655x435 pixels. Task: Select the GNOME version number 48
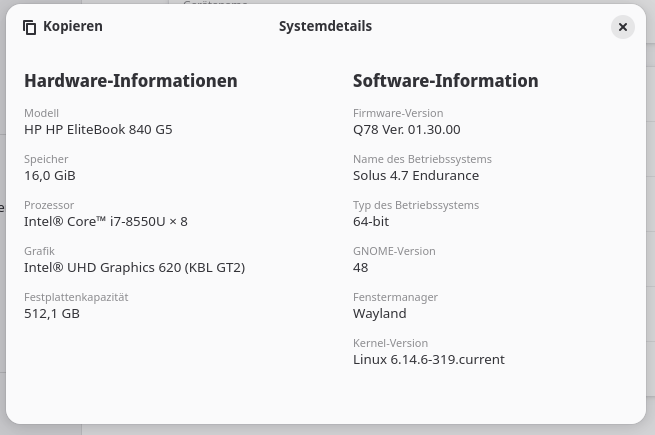pyautogui.click(x=361, y=267)
